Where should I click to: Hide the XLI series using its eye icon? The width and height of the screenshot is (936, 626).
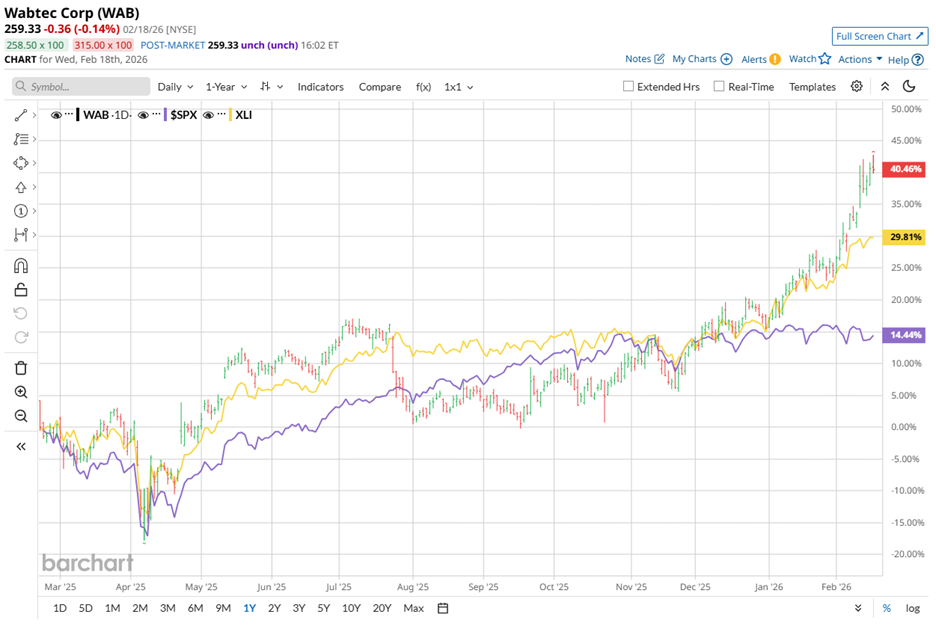(210, 115)
